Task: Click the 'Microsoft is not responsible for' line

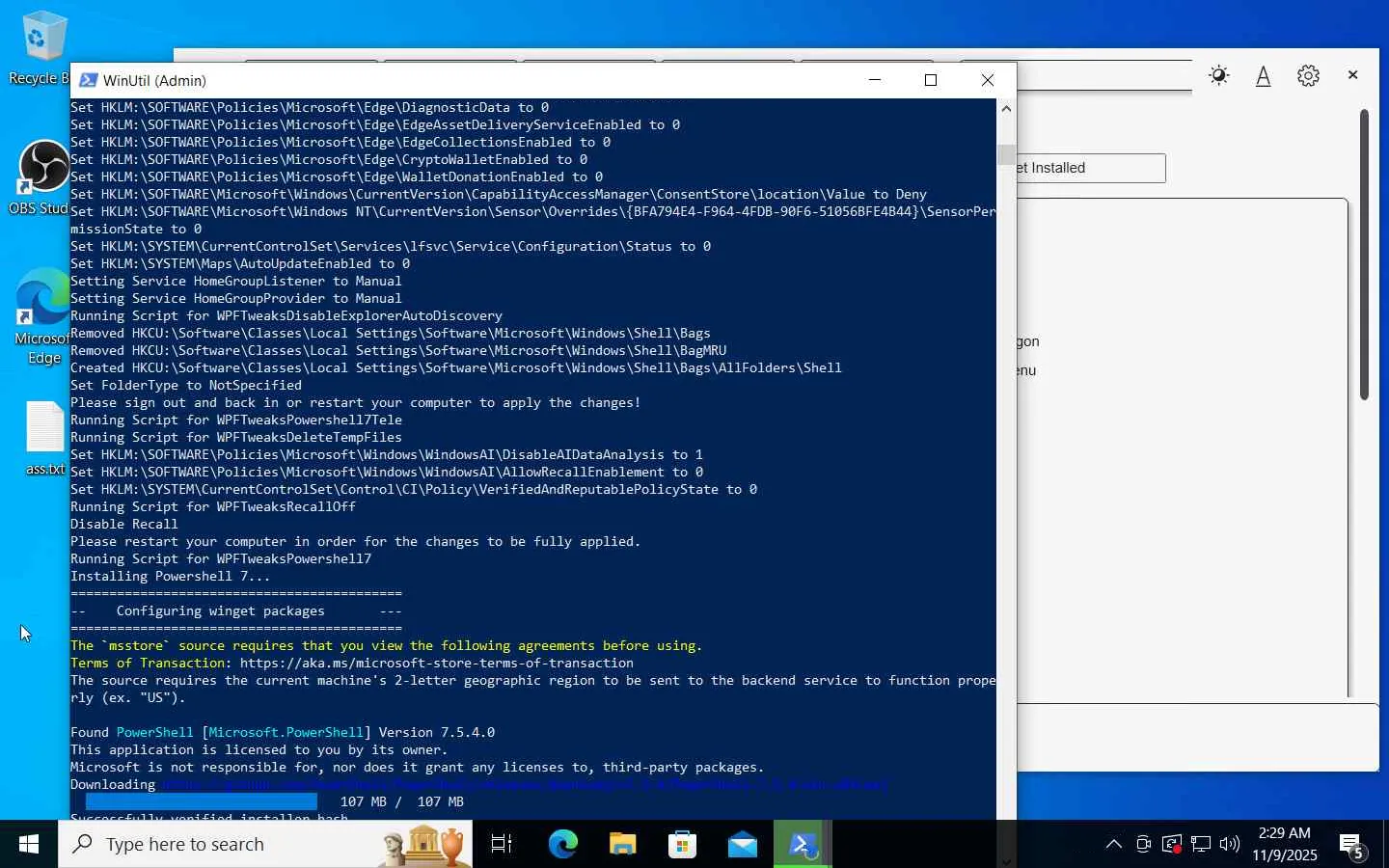Action: 418,767
